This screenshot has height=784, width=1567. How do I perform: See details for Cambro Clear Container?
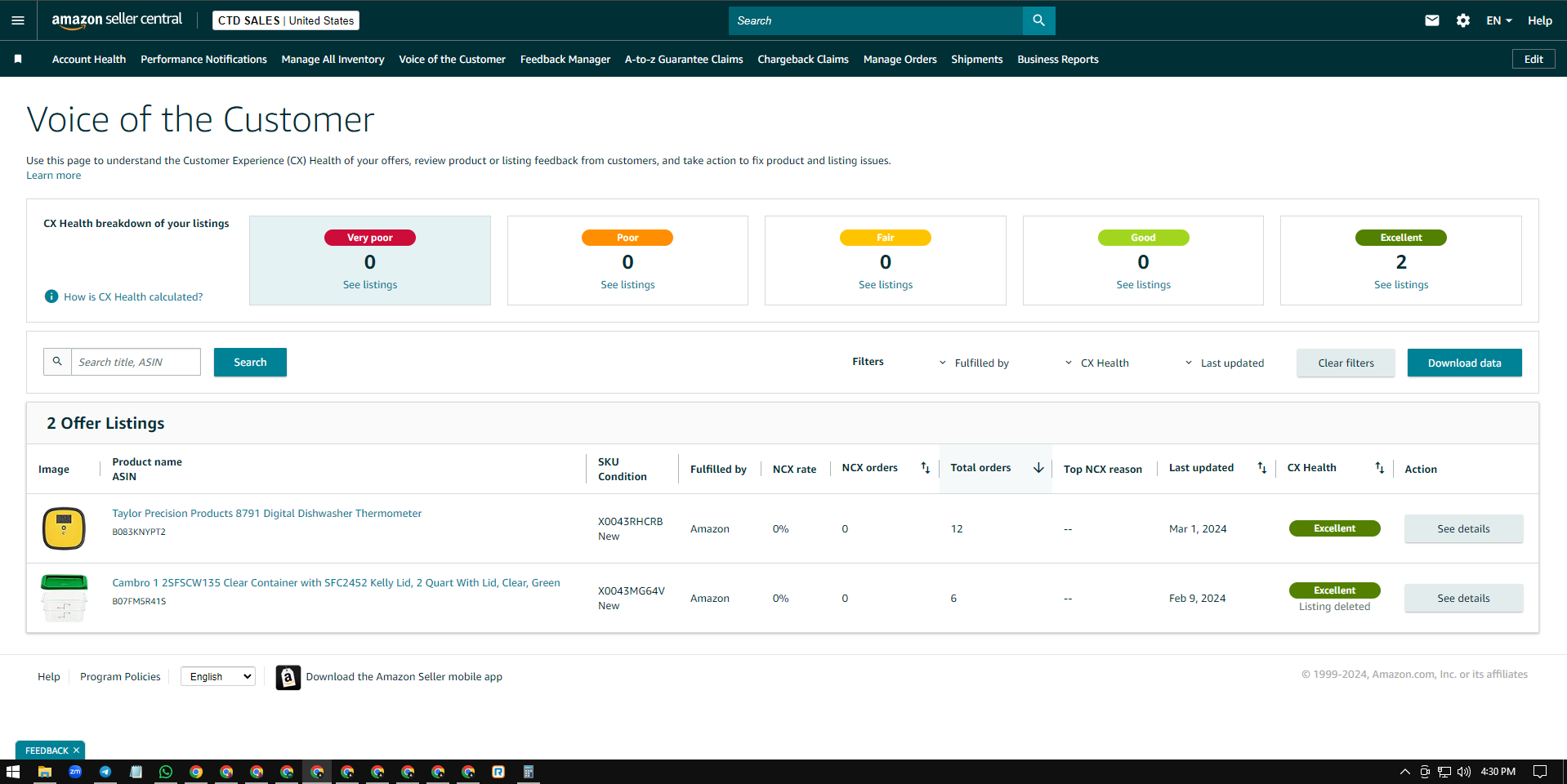[1463, 598]
